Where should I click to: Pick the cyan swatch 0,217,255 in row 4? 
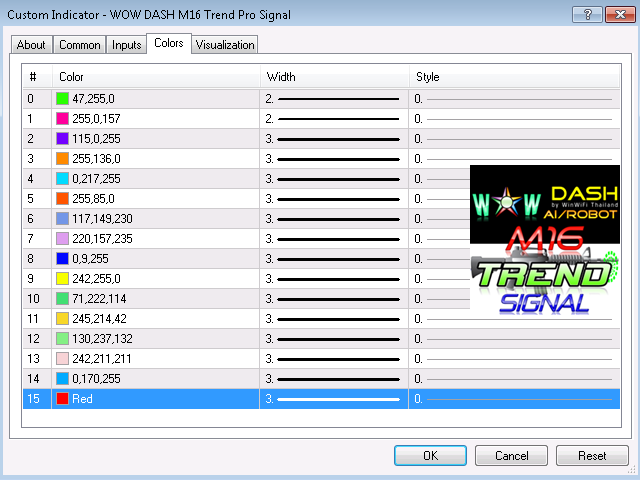[62, 179]
